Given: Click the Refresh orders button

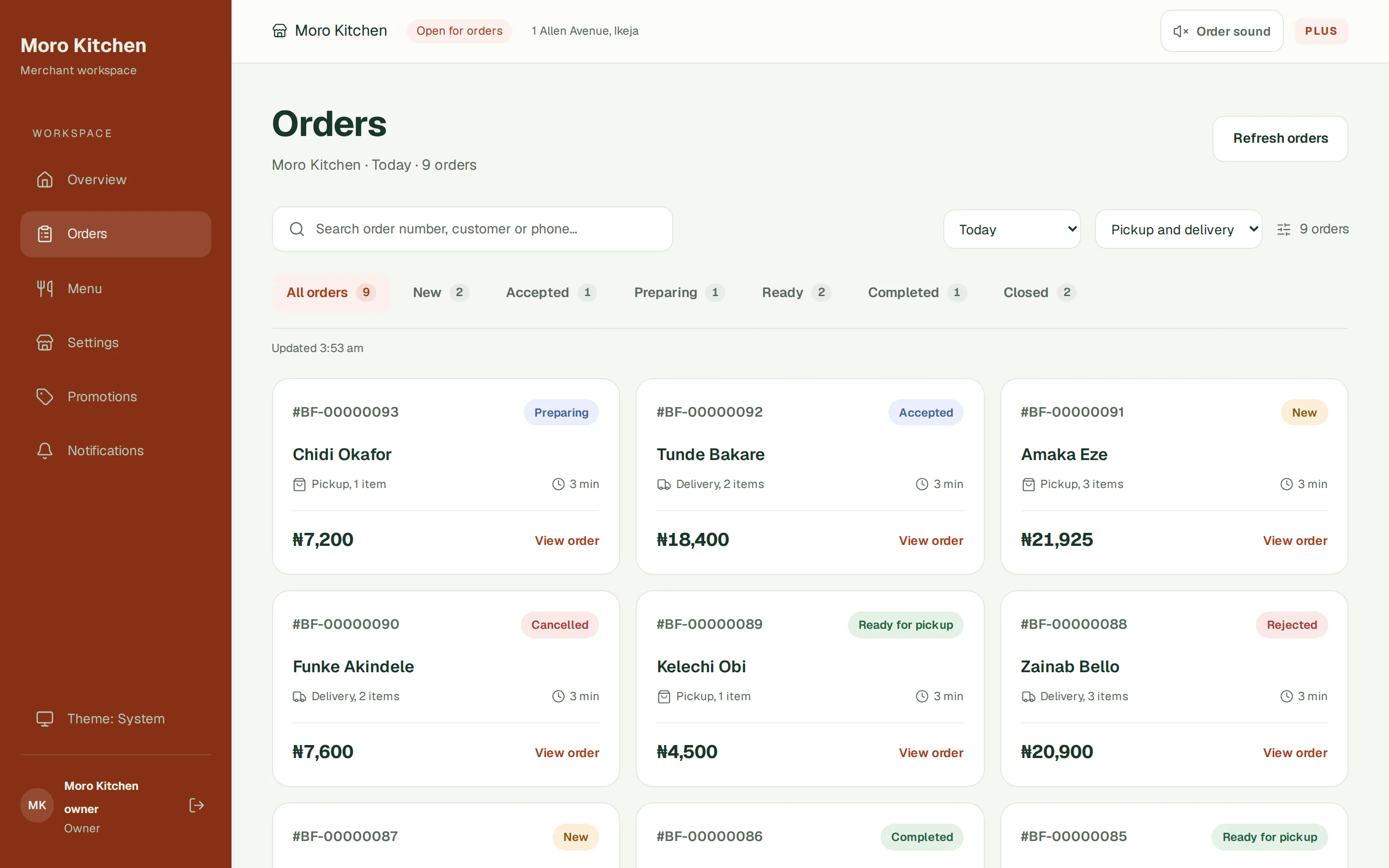Looking at the screenshot, I should (x=1280, y=138).
